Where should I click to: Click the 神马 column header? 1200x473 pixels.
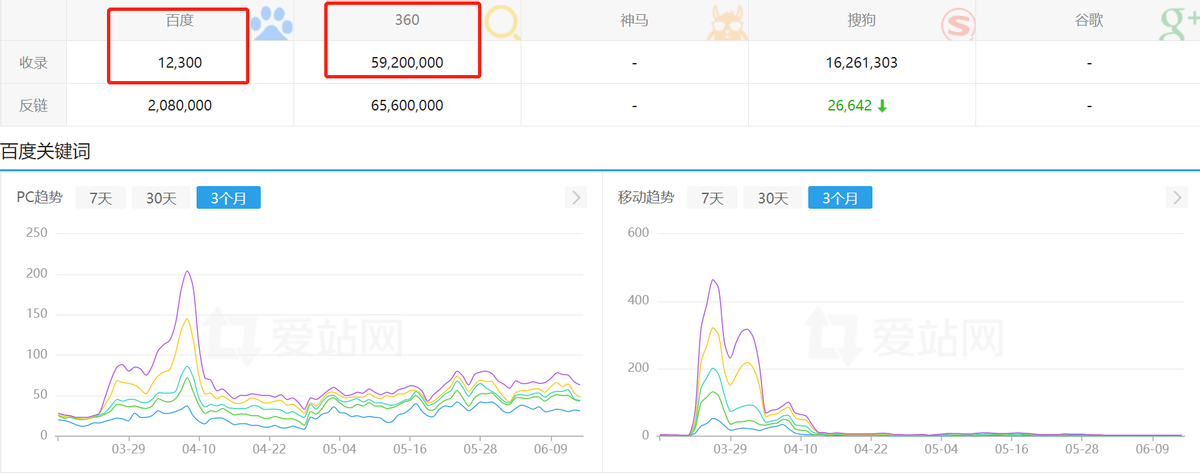(x=634, y=20)
